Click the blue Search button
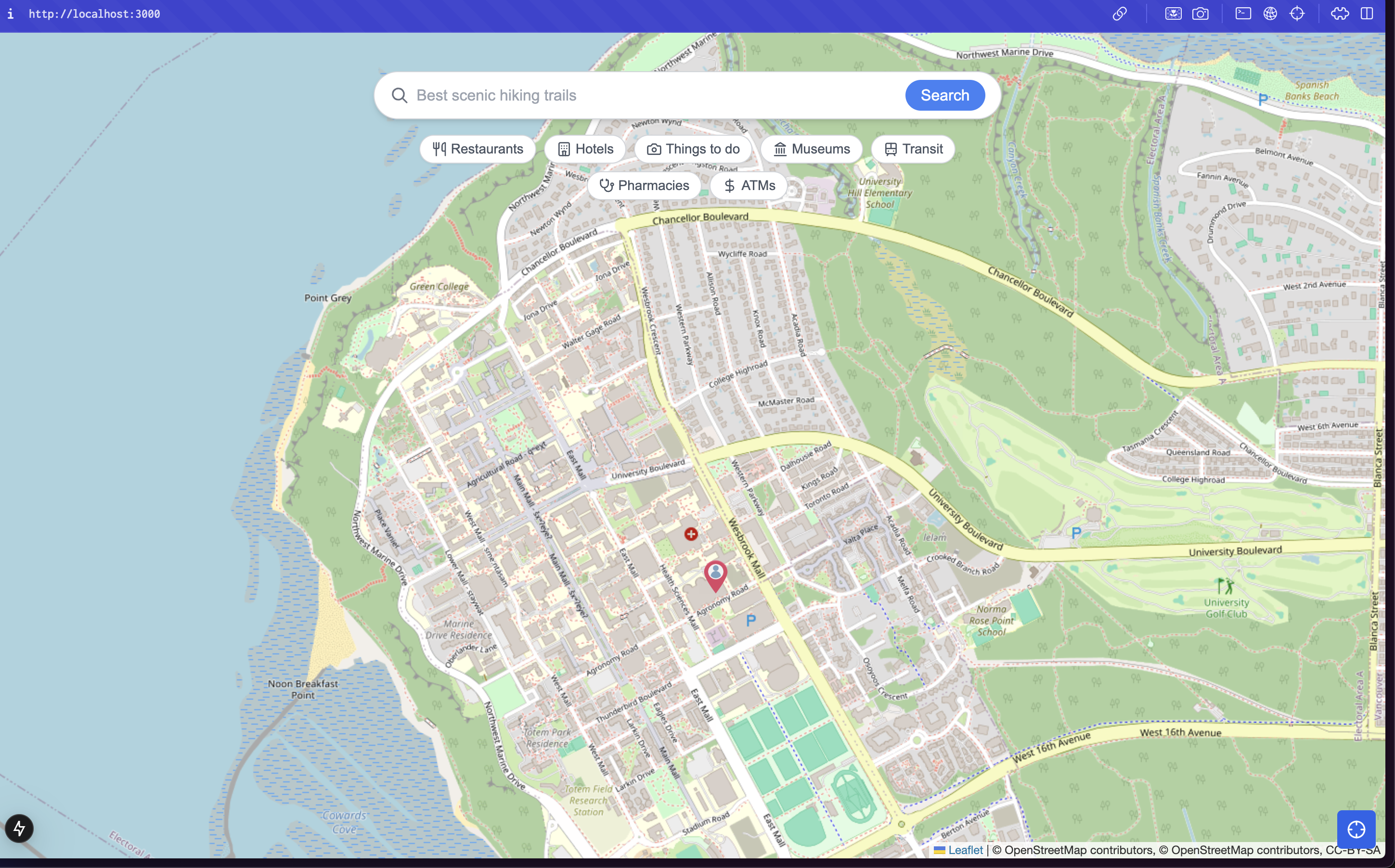 [x=944, y=95]
